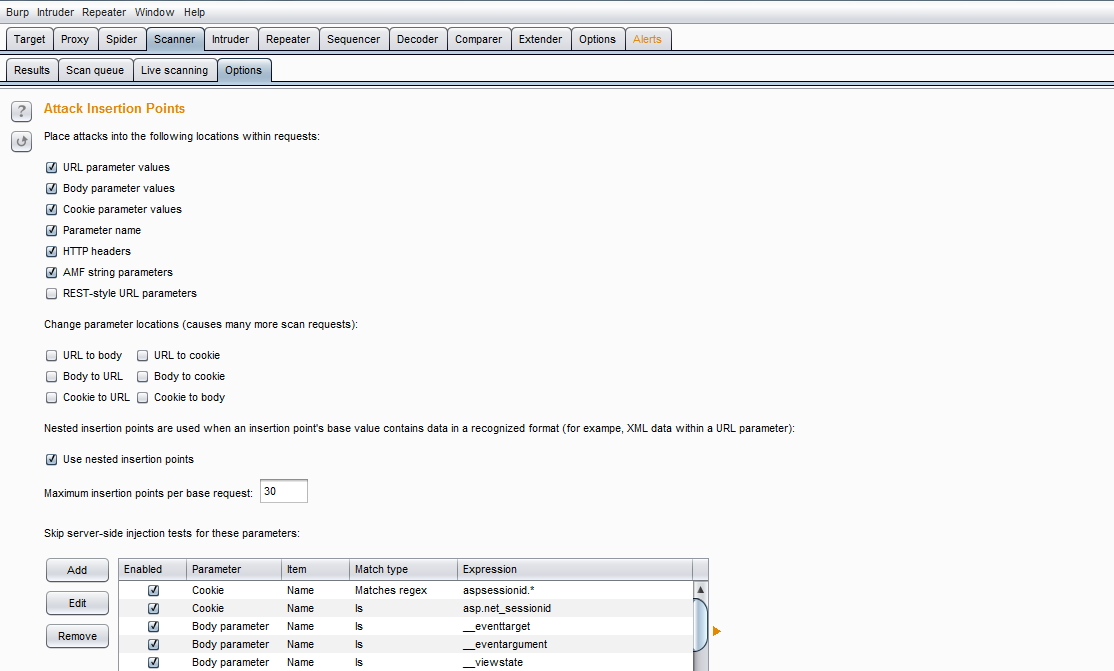Click the Enabled column header

click(152, 569)
